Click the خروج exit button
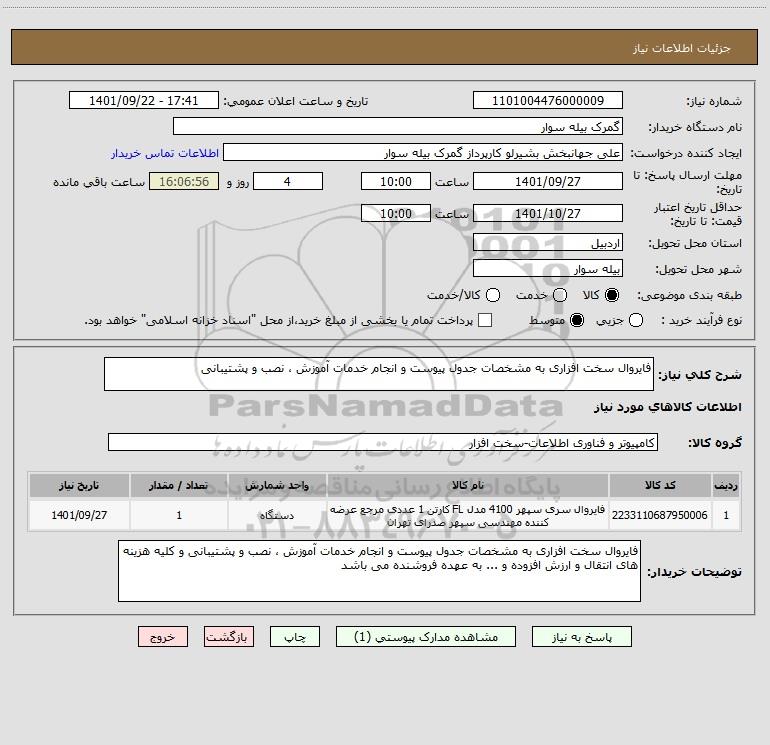The height and width of the screenshot is (745, 770). coord(163,637)
